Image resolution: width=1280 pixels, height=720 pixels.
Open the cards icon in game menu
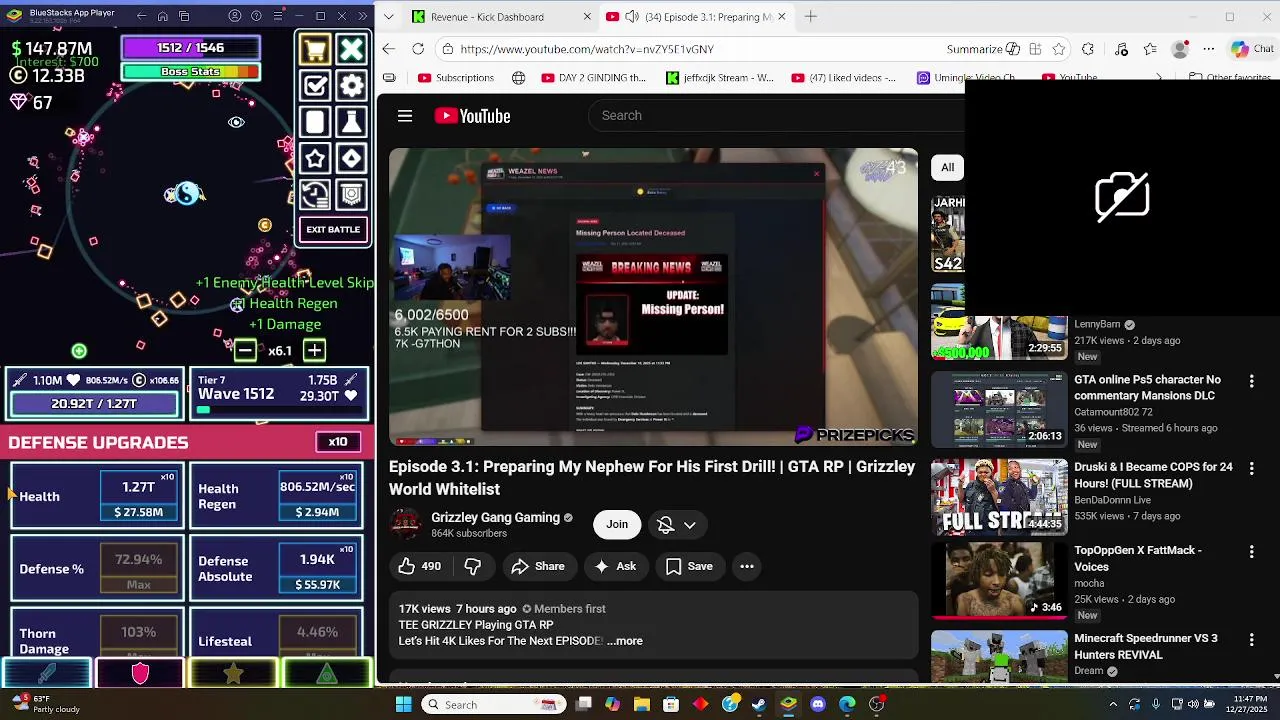pyautogui.click(x=315, y=122)
